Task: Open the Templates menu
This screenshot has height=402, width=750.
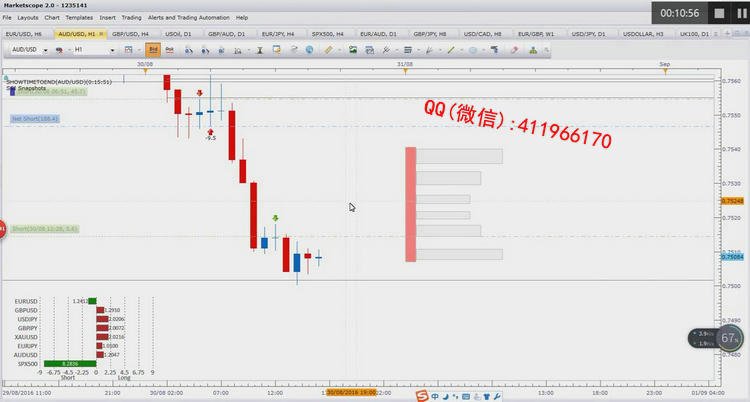Action: click(x=79, y=18)
